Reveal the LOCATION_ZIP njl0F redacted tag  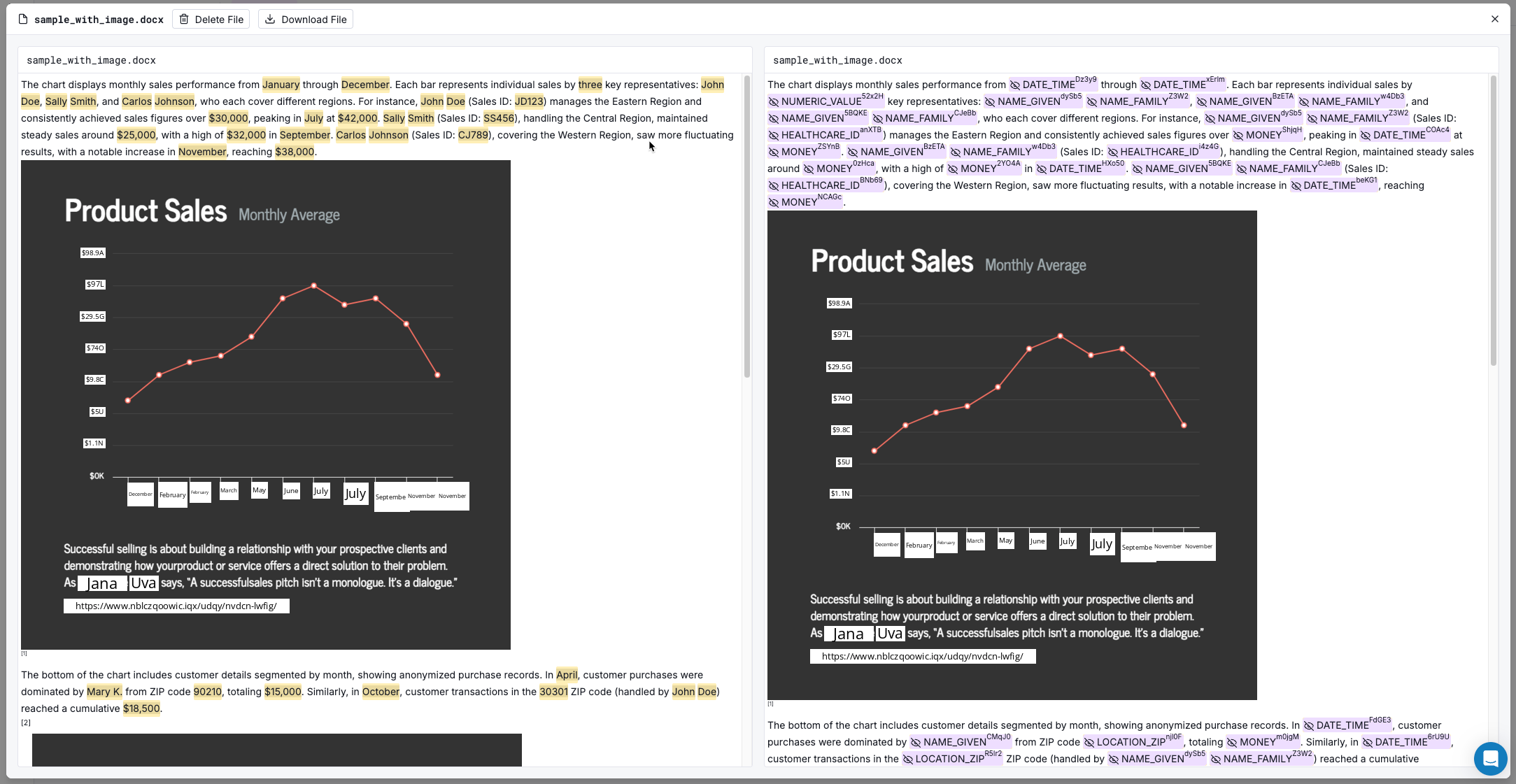(1089, 743)
